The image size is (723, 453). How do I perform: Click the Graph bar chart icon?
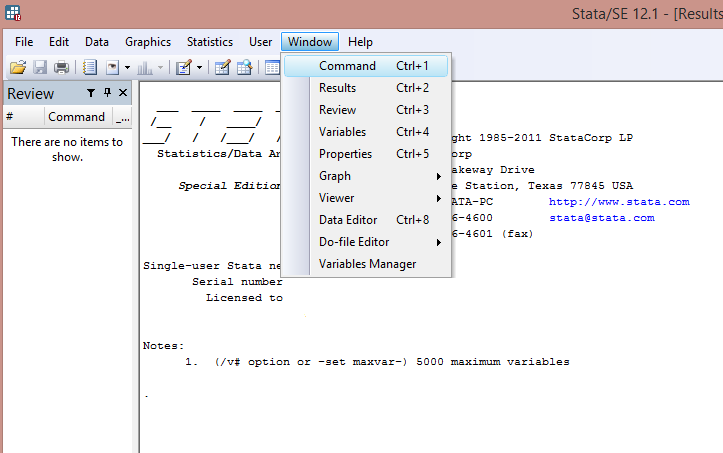pyautogui.click(x=145, y=67)
